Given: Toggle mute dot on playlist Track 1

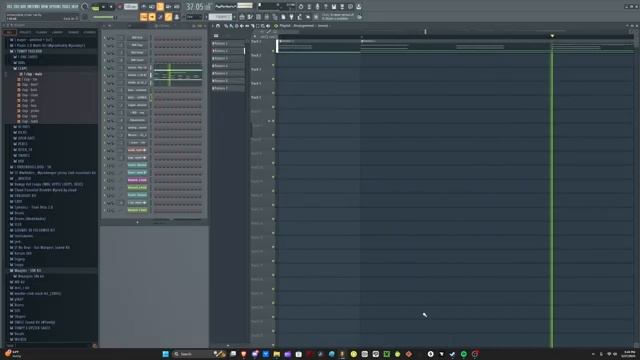Looking at the screenshot, I should click(x=273, y=51).
